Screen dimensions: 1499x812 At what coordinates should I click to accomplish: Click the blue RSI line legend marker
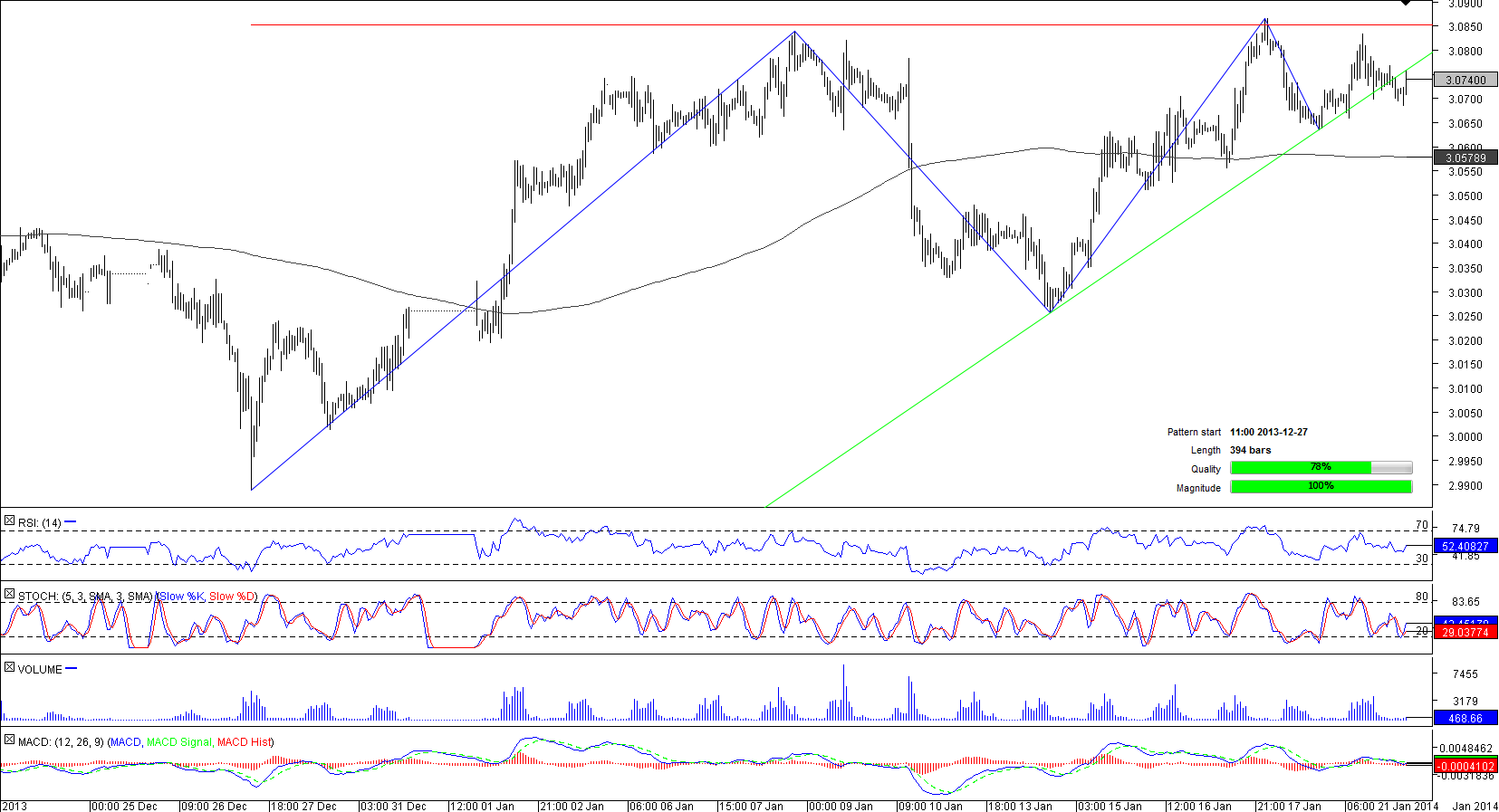click(x=71, y=522)
